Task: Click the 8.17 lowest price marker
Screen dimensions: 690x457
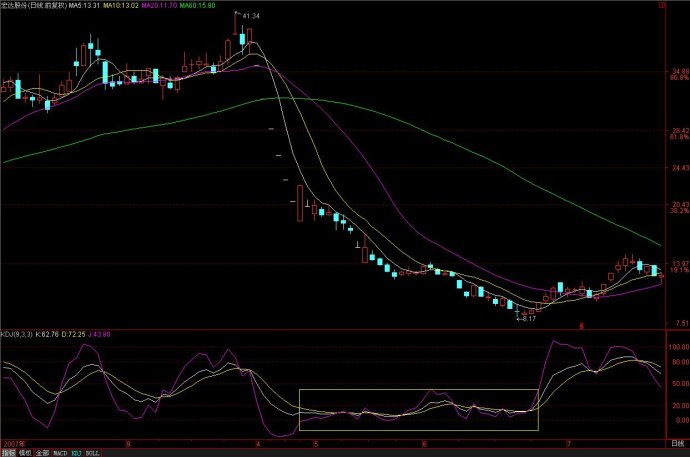Action: pos(528,317)
